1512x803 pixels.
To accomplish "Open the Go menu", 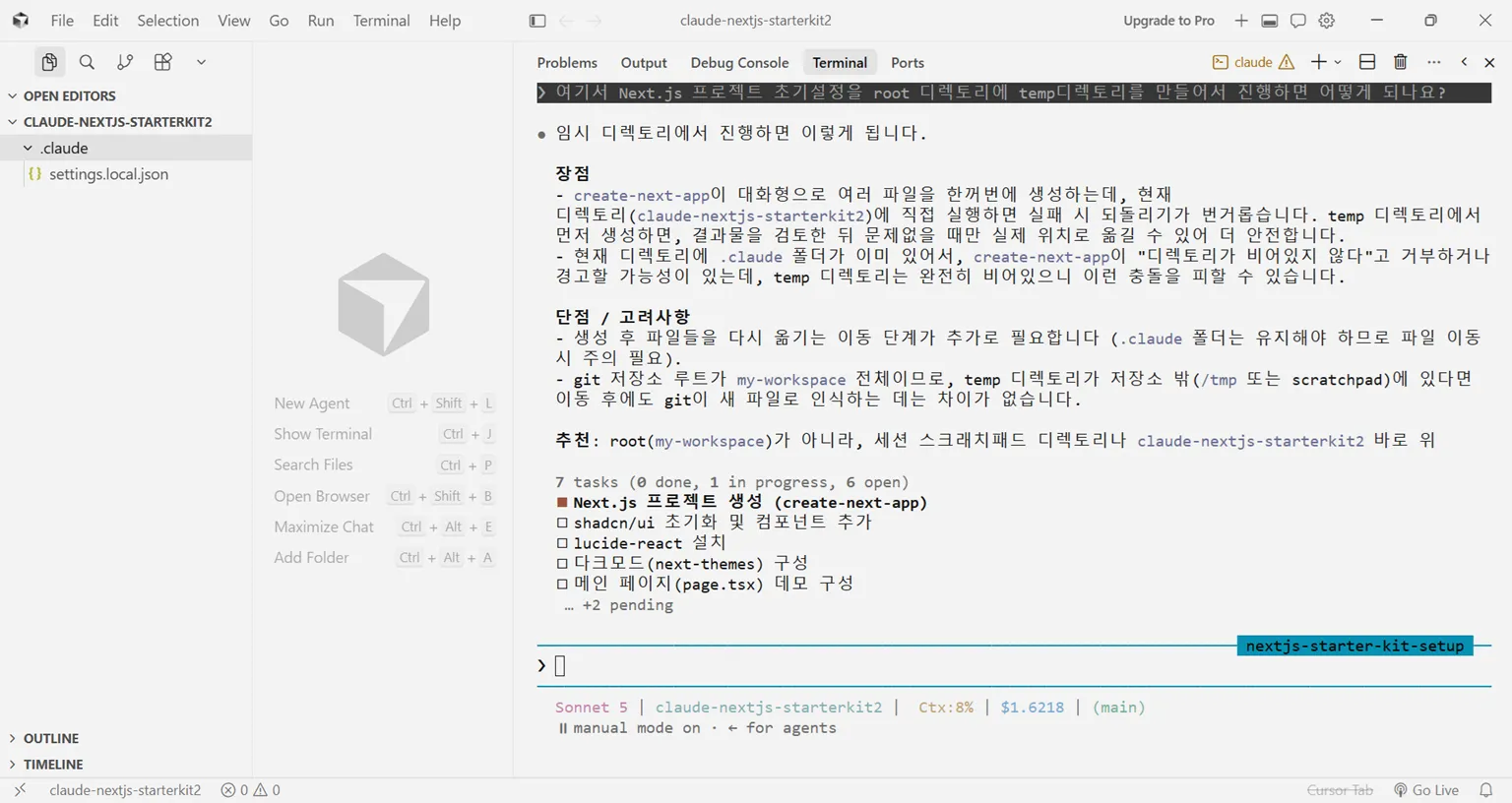I will (279, 21).
